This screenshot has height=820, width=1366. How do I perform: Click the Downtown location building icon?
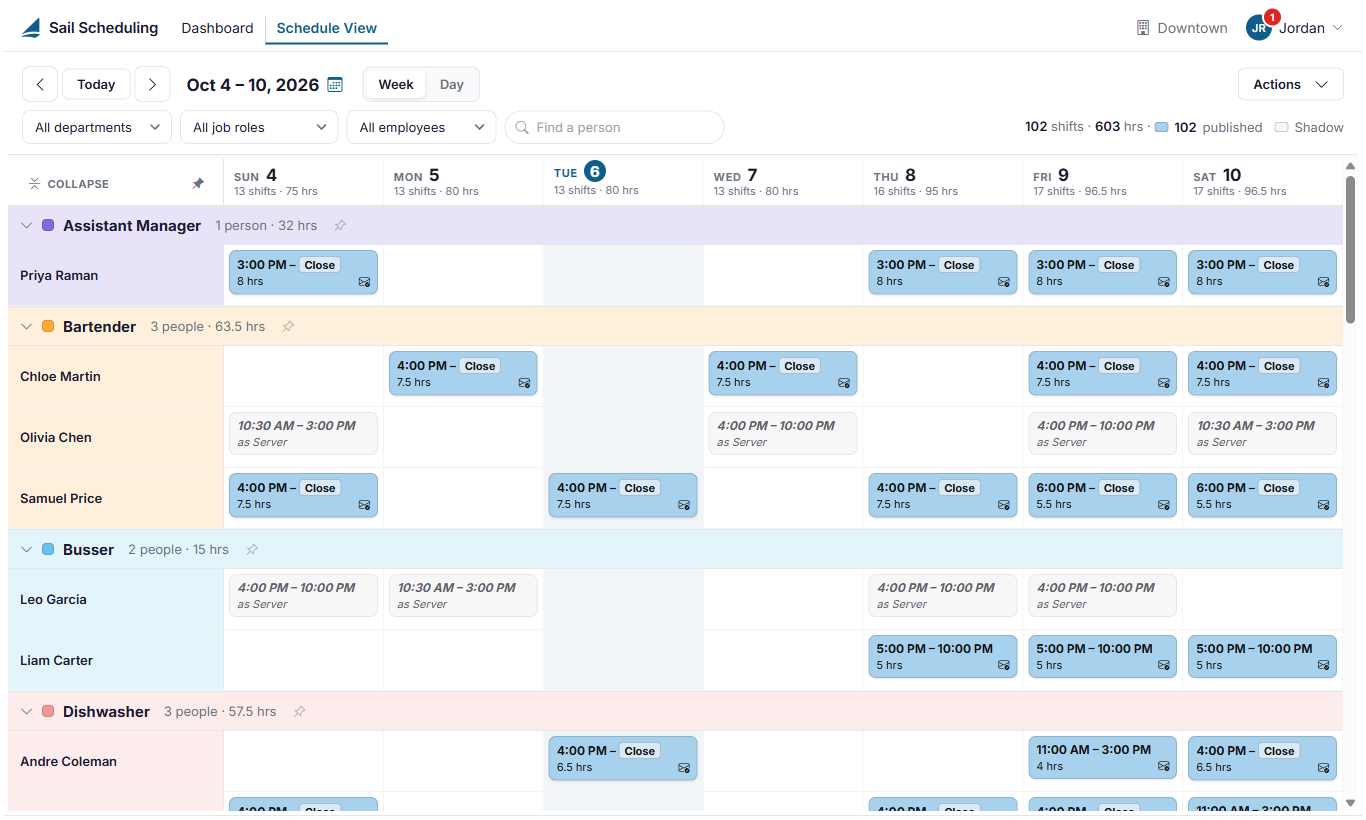coord(1143,28)
